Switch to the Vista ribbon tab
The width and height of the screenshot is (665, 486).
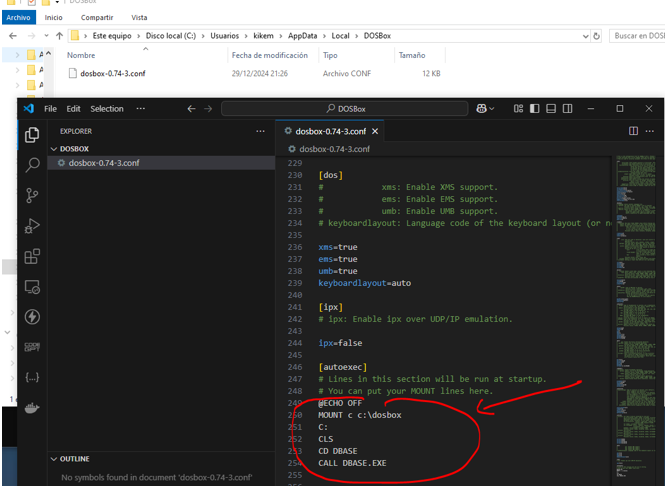point(139,17)
